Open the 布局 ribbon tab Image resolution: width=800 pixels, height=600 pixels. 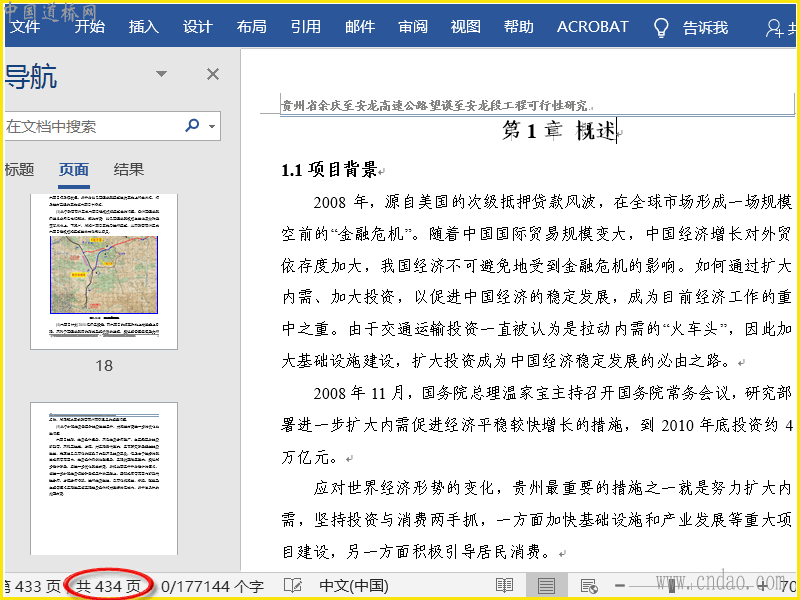point(252,27)
